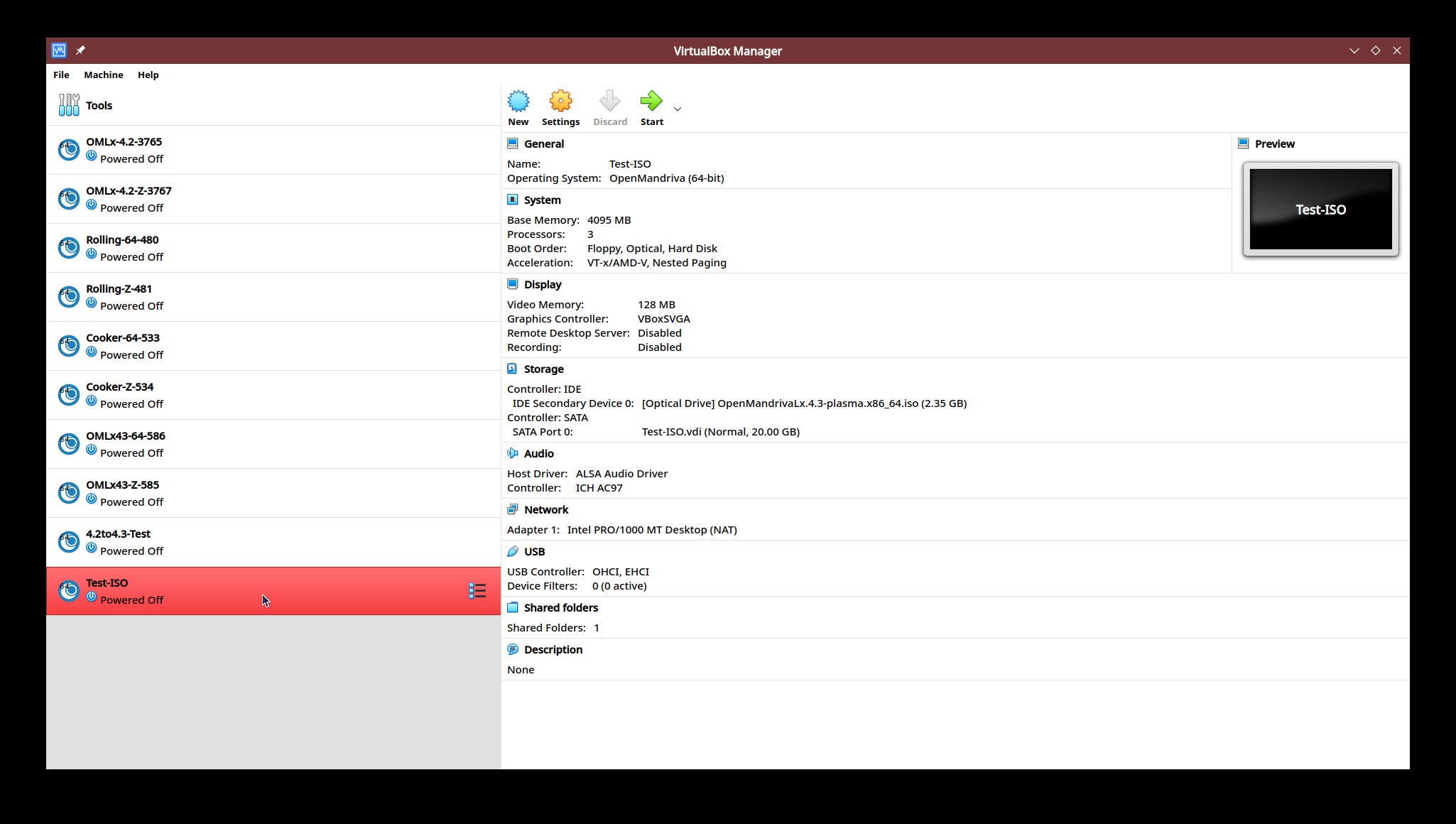Open the File menu
Screen dimensions: 1456x824
click(x=61, y=75)
